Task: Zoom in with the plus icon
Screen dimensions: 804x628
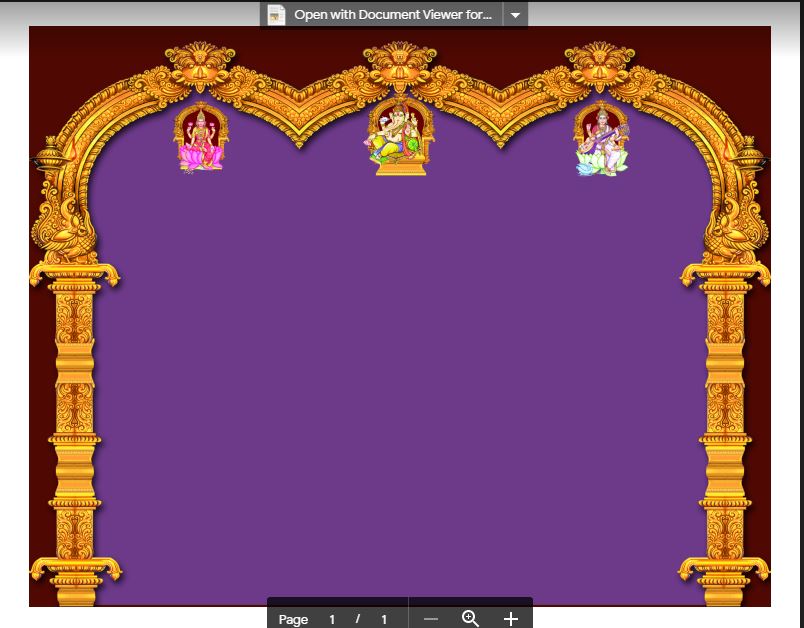Action: (x=510, y=619)
